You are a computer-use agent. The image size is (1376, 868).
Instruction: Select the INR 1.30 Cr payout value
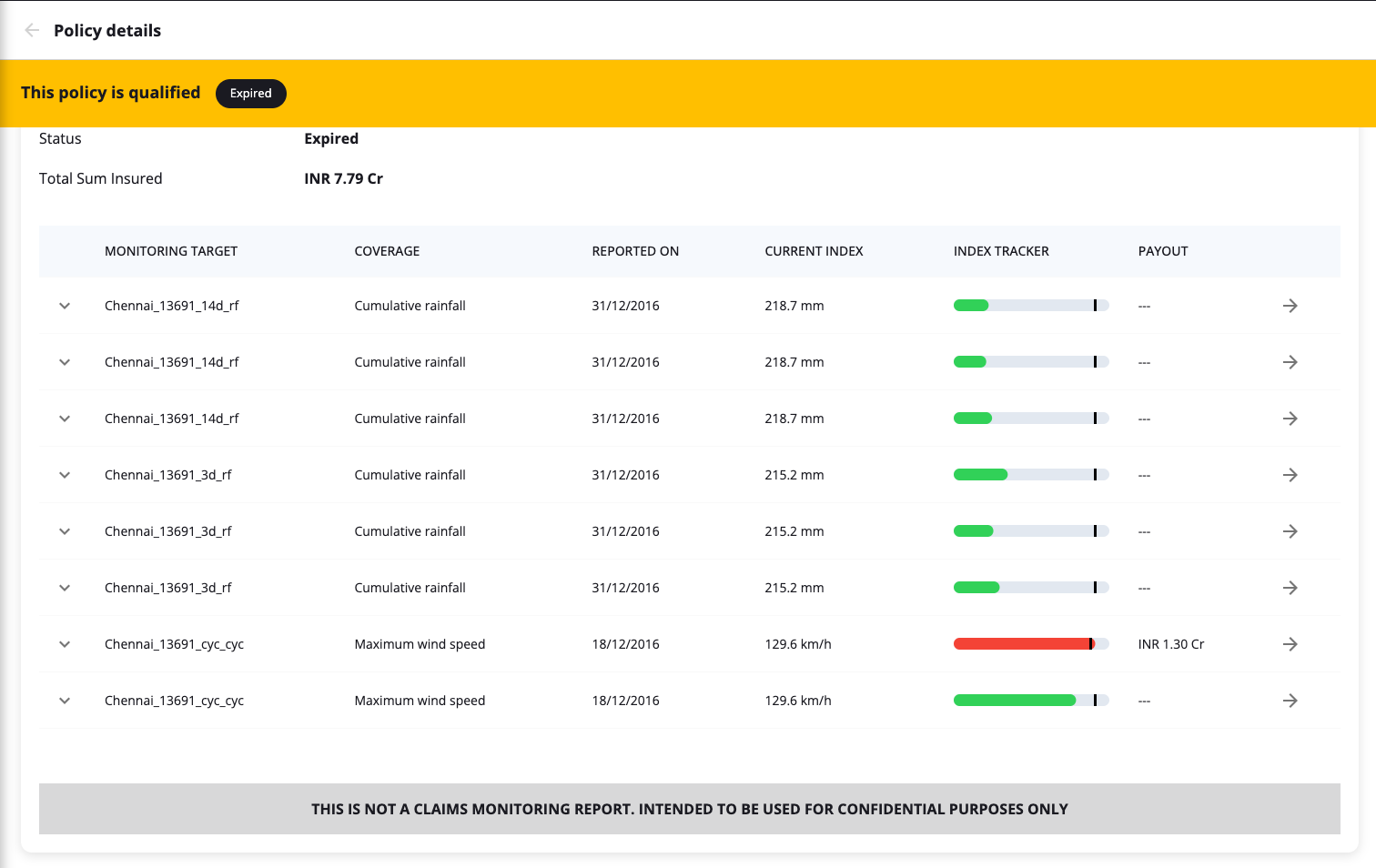tap(1170, 644)
